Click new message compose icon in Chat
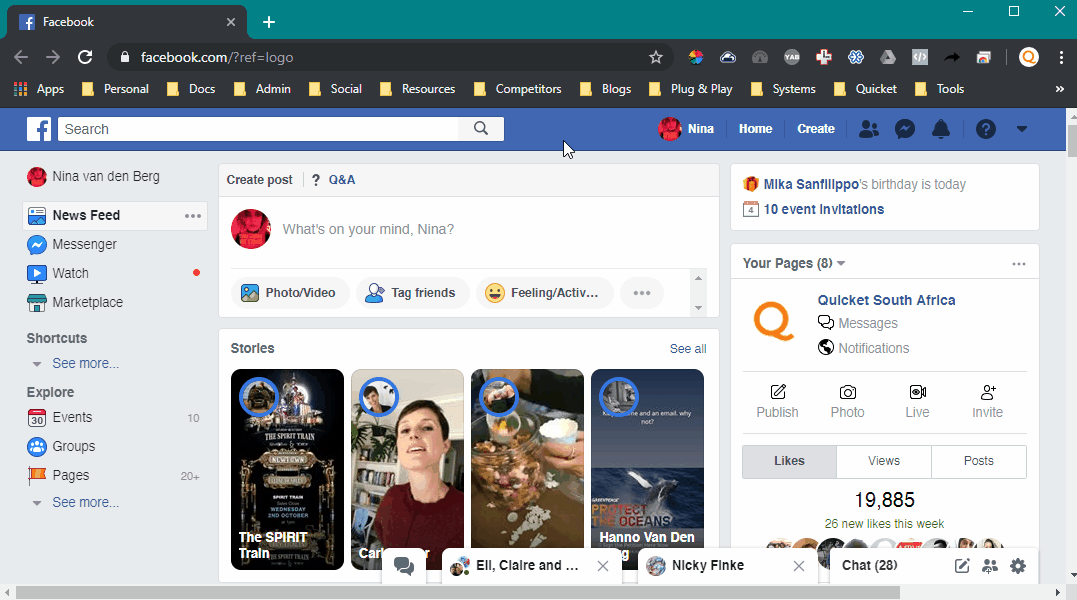This screenshot has width=1077, height=600. [962, 566]
